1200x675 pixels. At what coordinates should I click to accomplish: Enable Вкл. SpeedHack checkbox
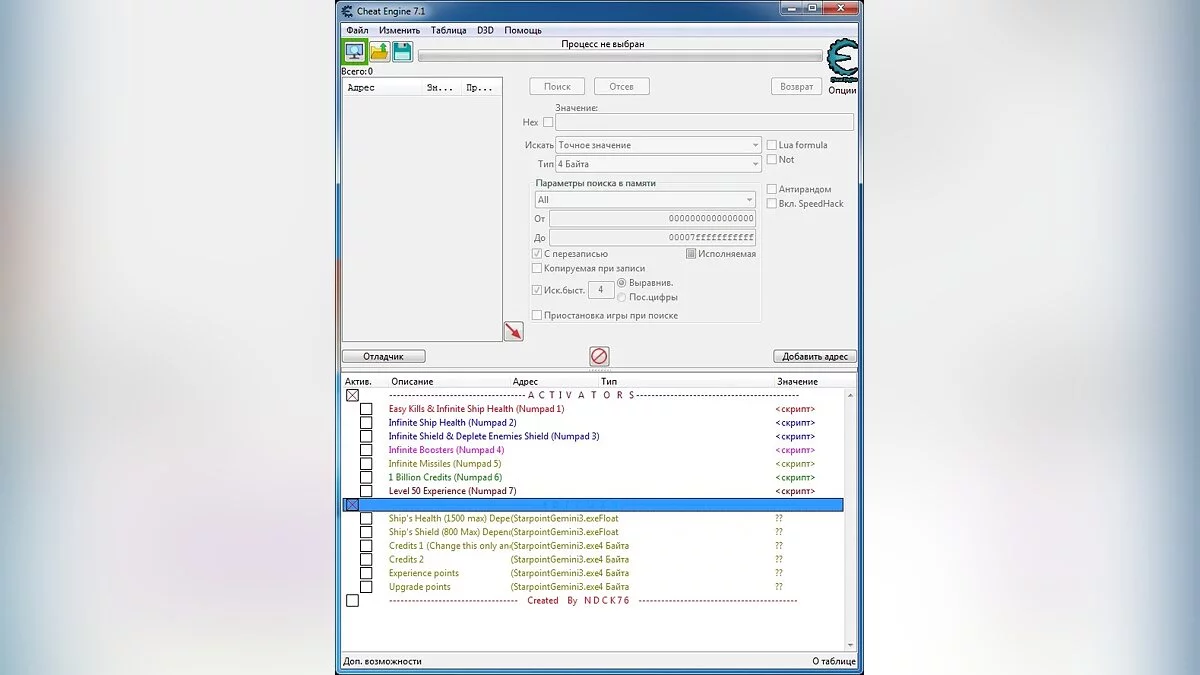coord(772,203)
